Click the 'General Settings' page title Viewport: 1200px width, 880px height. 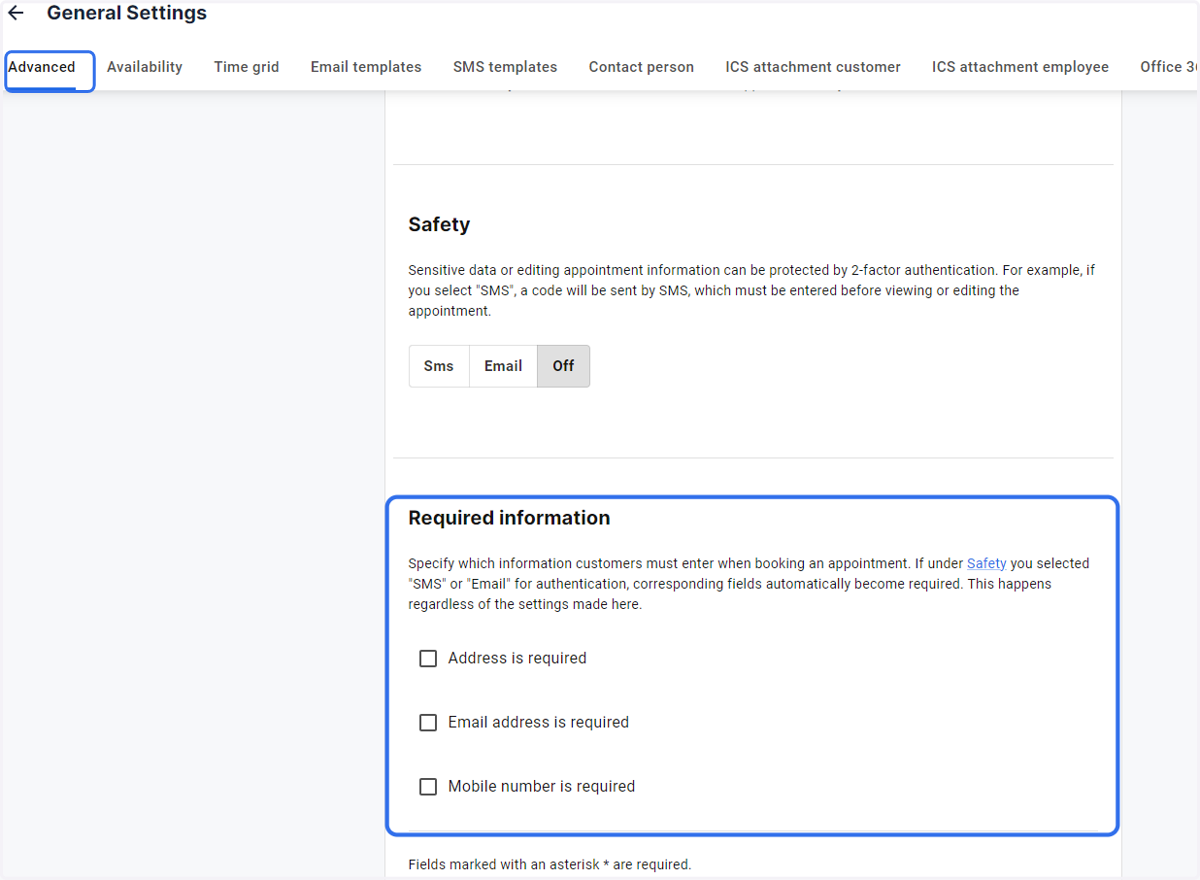[x=127, y=13]
